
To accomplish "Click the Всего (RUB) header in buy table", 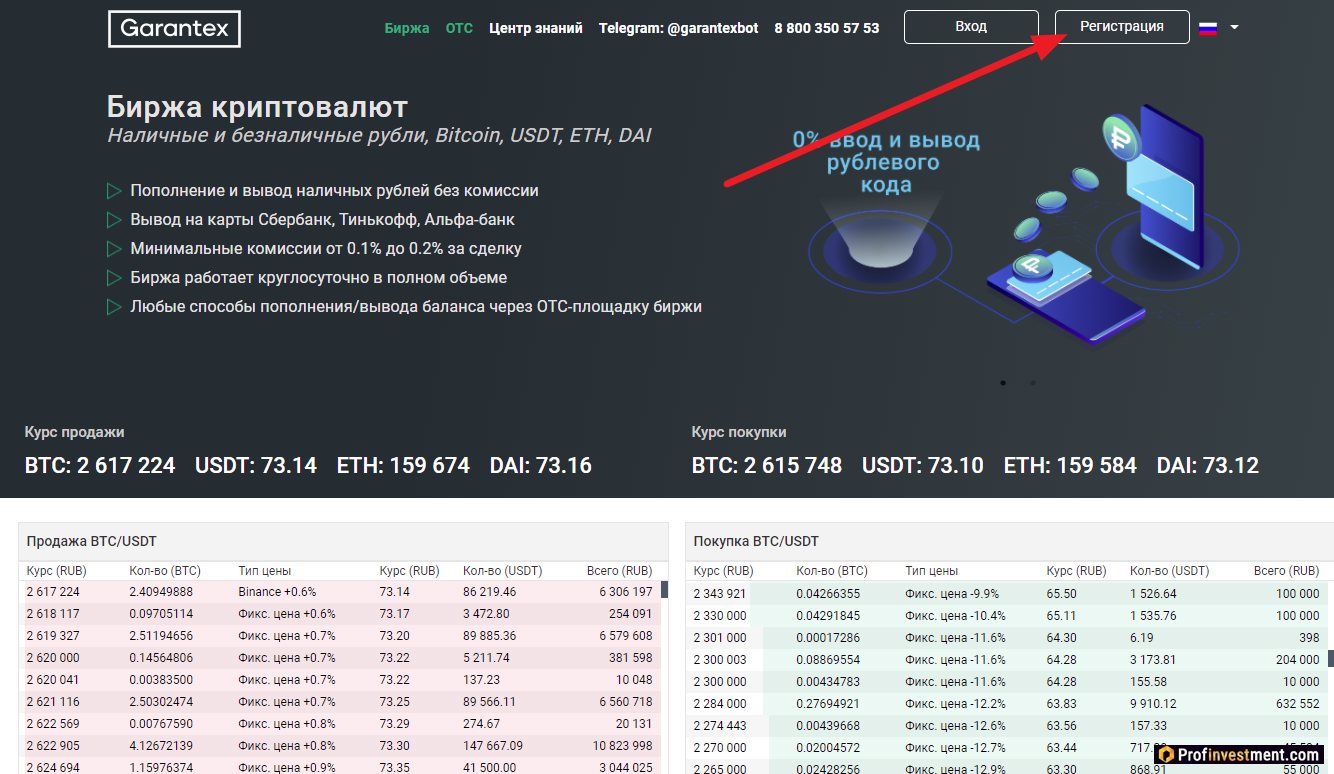I will [1286, 571].
